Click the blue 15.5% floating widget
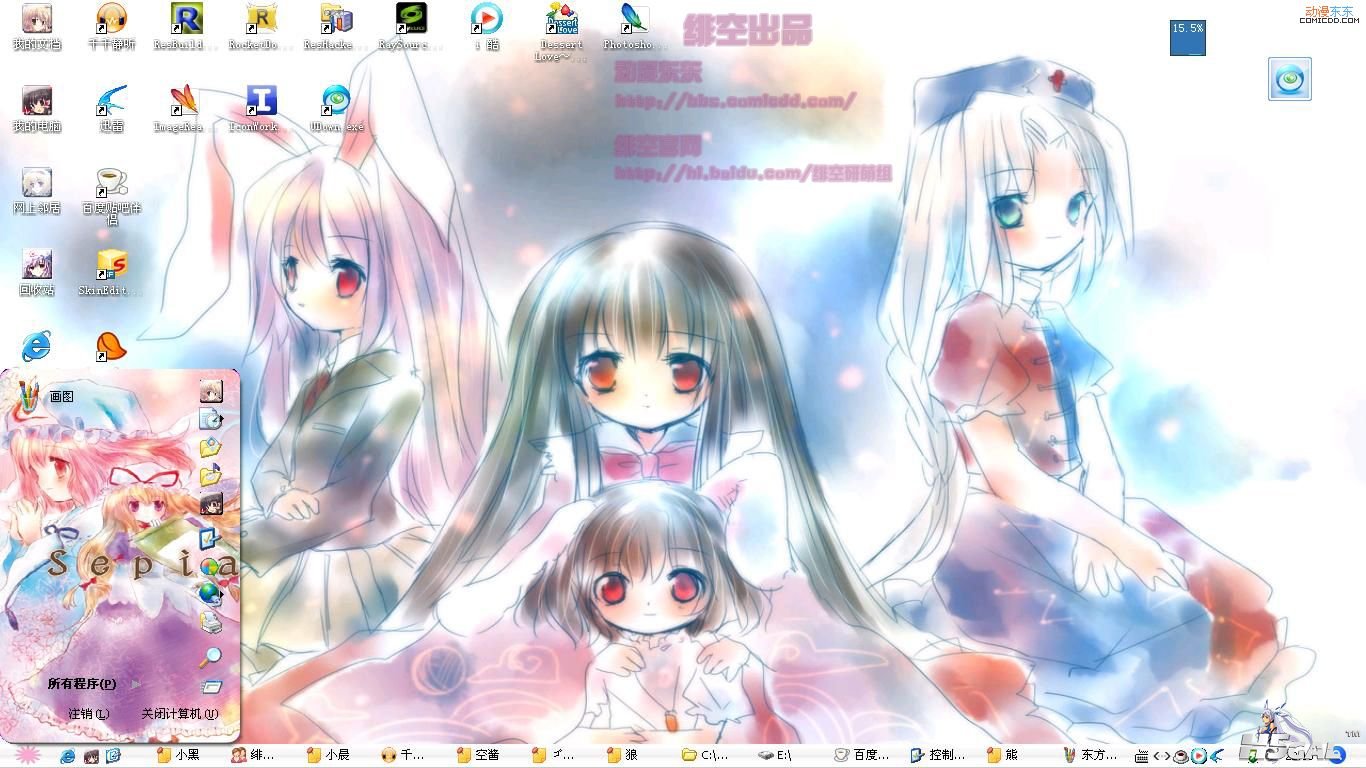 pyautogui.click(x=1188, y=37)
